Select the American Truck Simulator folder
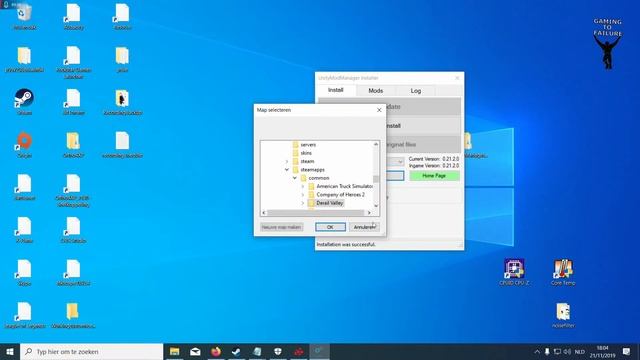Screen dimensions: 640x360 coord(344,186)
